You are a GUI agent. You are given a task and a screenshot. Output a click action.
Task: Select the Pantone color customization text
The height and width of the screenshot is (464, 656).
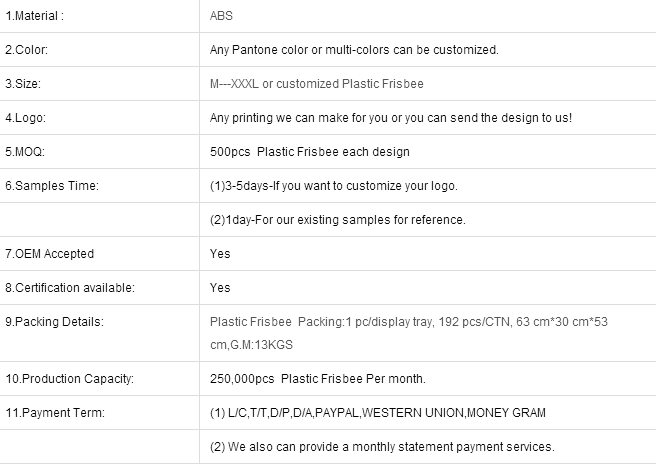(354, 50)
